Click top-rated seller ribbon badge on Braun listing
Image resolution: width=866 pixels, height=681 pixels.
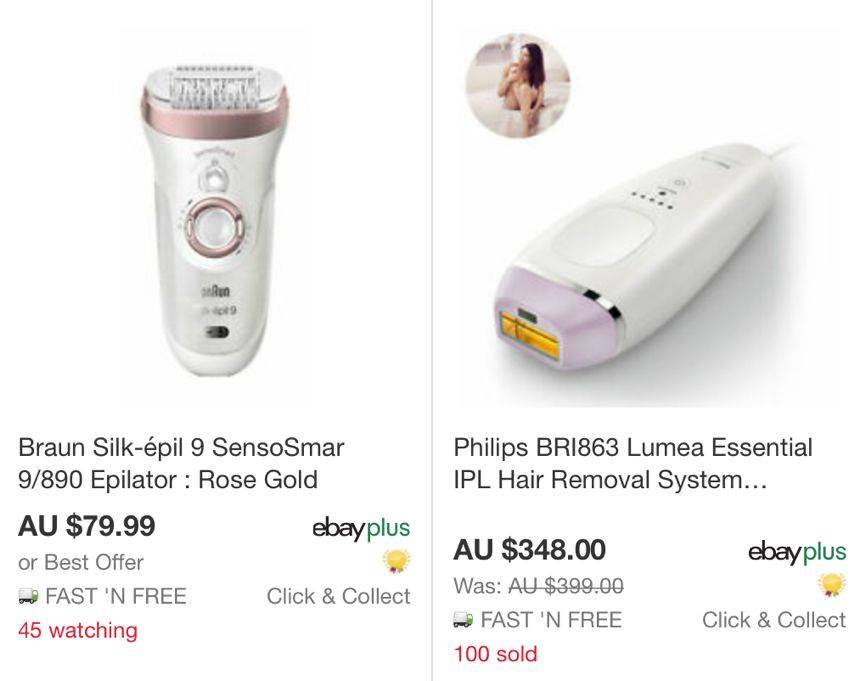[x=397, y=561]
